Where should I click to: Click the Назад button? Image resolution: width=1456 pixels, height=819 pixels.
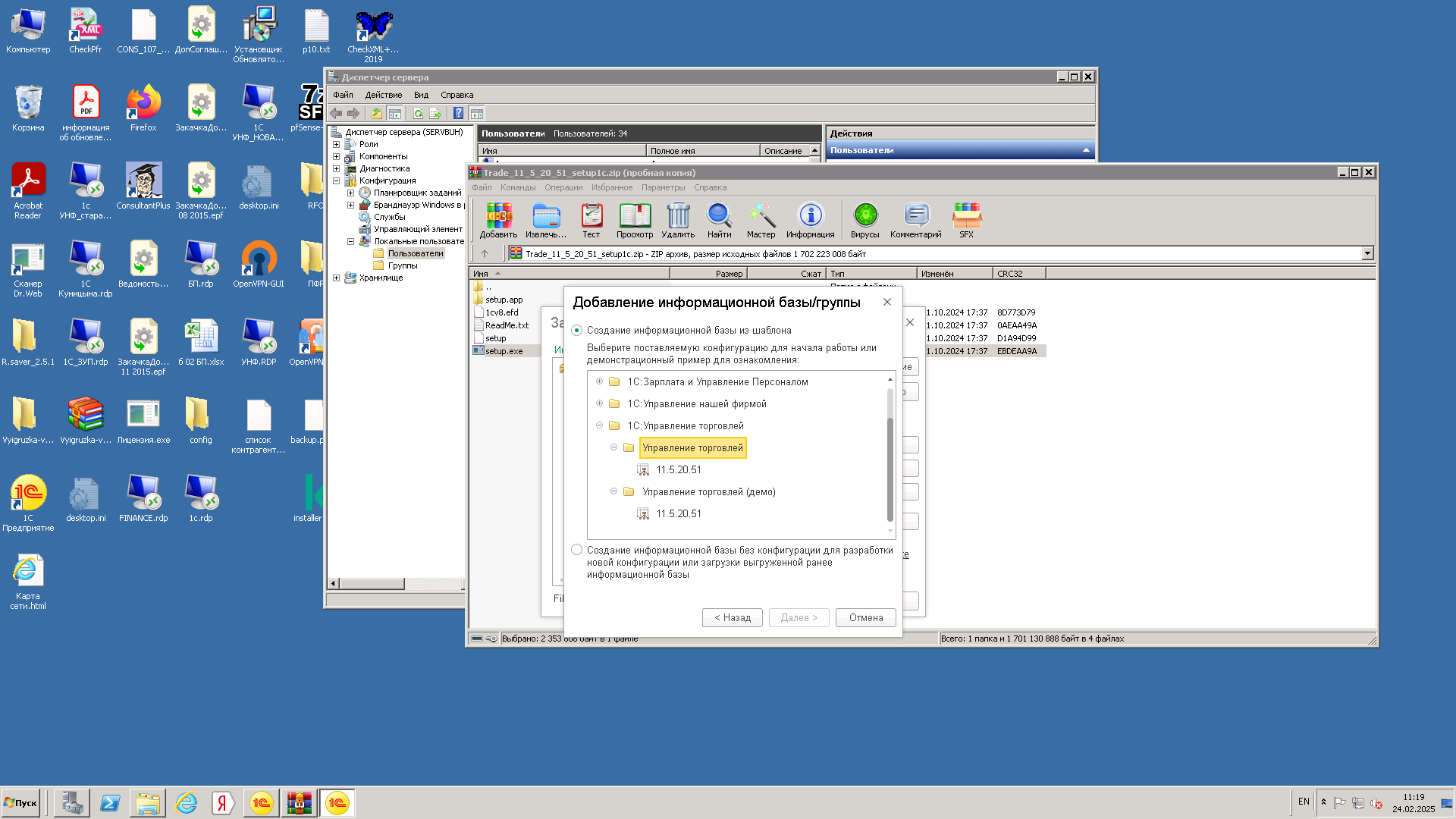(x=732, y=617)
